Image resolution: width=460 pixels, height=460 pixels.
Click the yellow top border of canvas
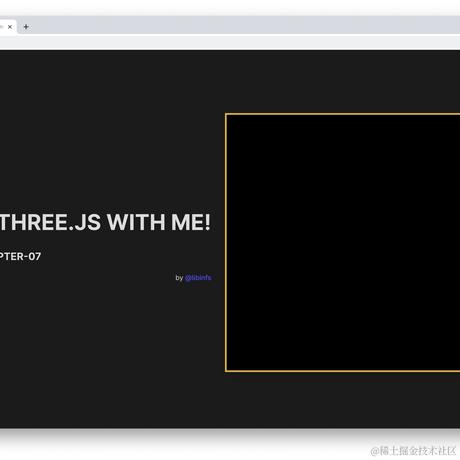point(343,114)
